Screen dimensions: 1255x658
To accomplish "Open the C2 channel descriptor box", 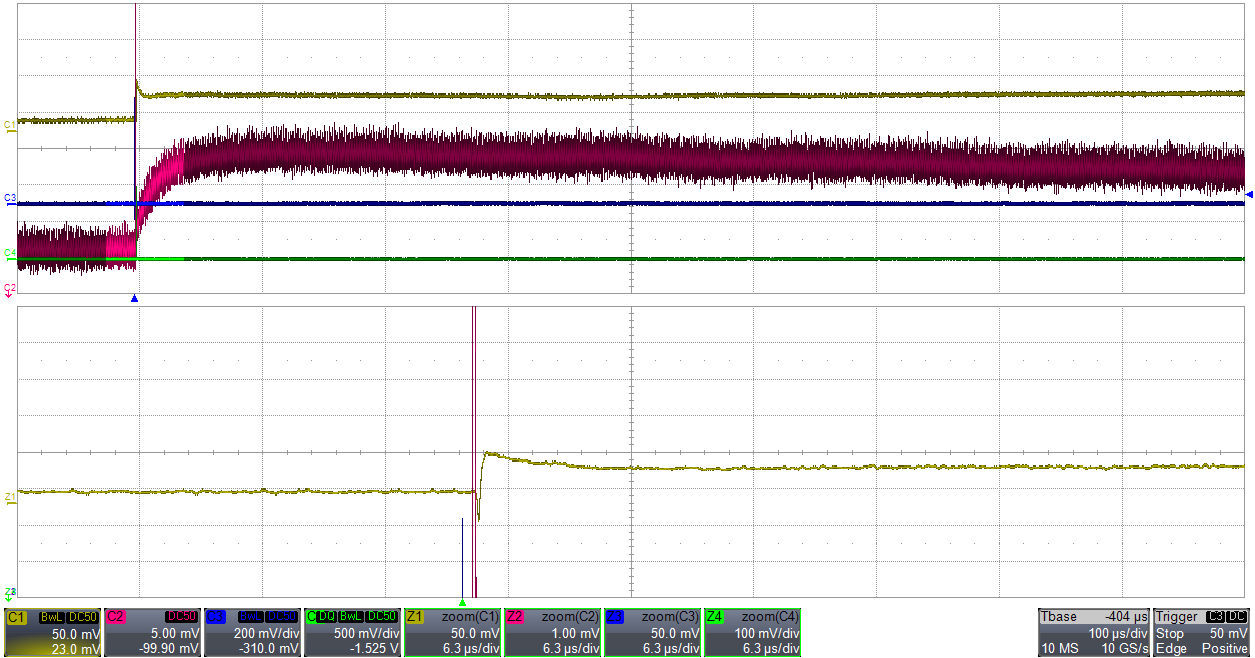I will [x=153, y=632].
